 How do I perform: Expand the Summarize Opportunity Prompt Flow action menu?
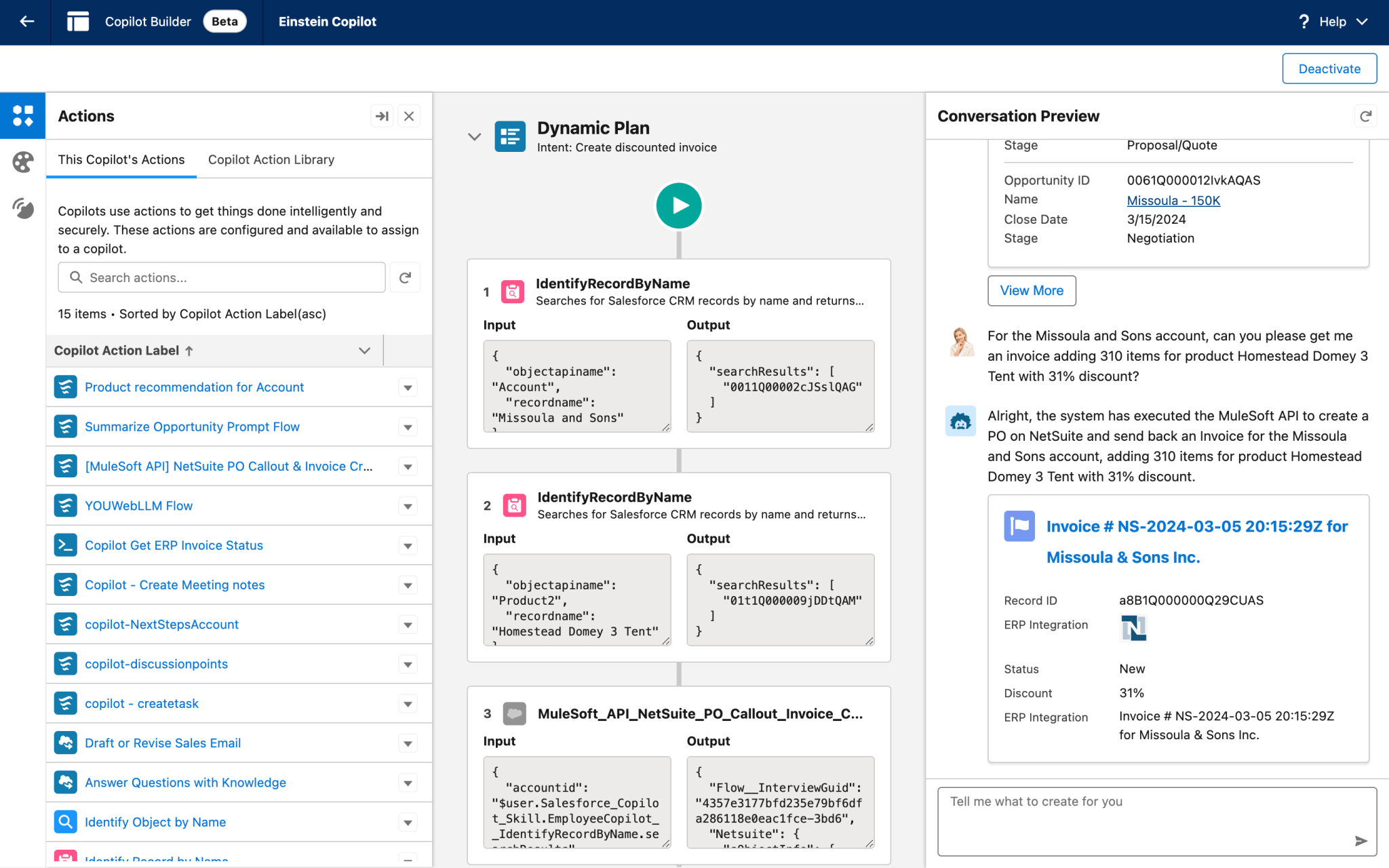[408, 427]
